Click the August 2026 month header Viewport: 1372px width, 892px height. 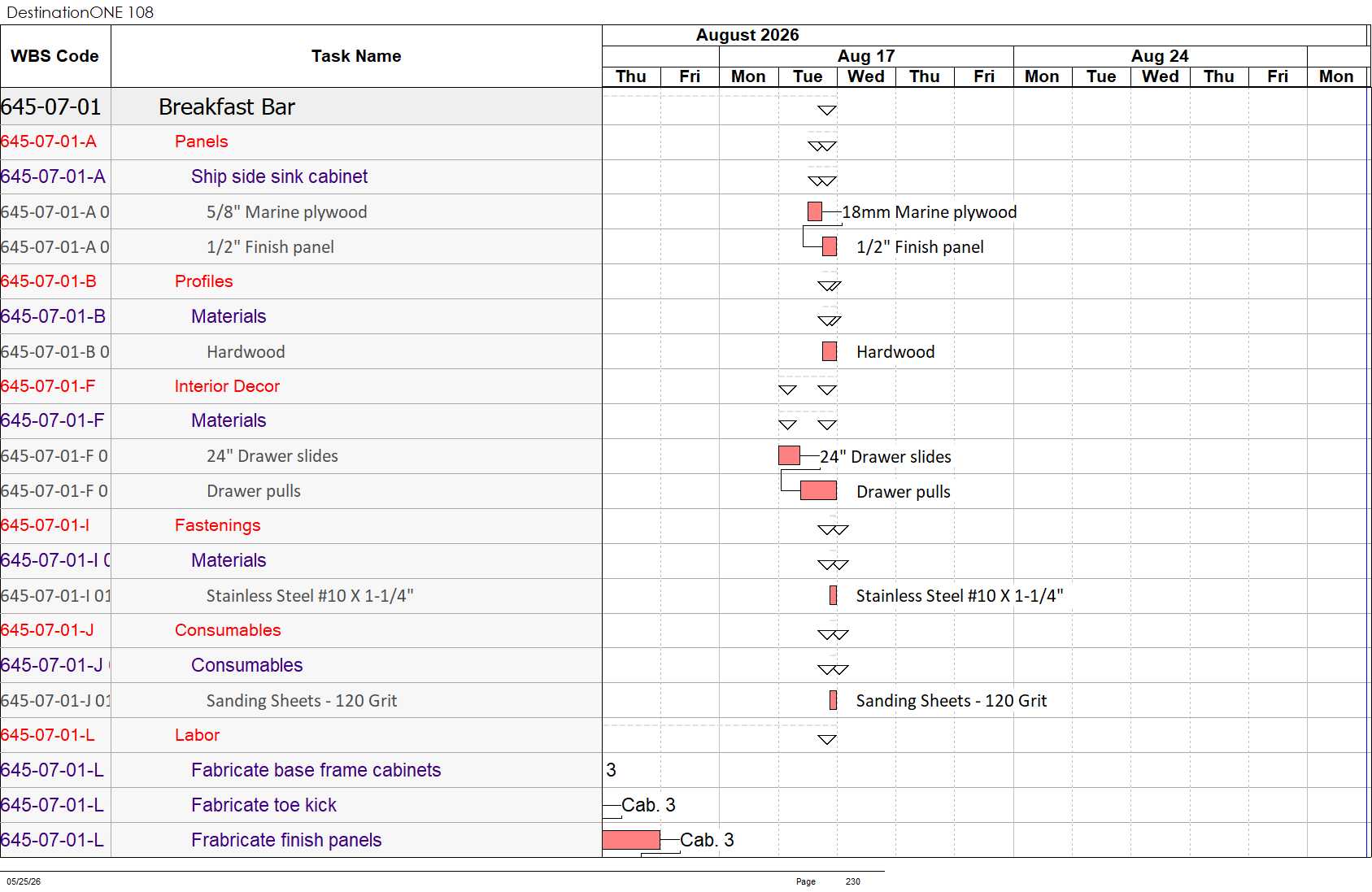(x=747, y=35)
